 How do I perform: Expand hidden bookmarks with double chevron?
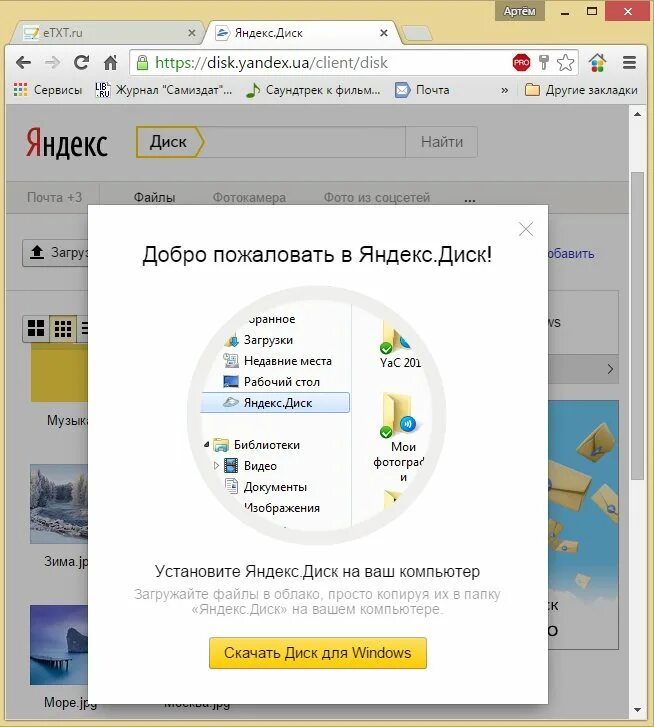(x=505, y=90)
